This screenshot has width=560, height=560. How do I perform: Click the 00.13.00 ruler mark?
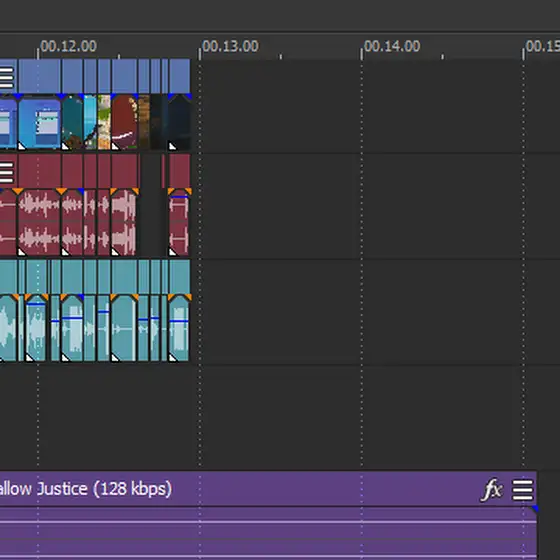click(230, 46)
